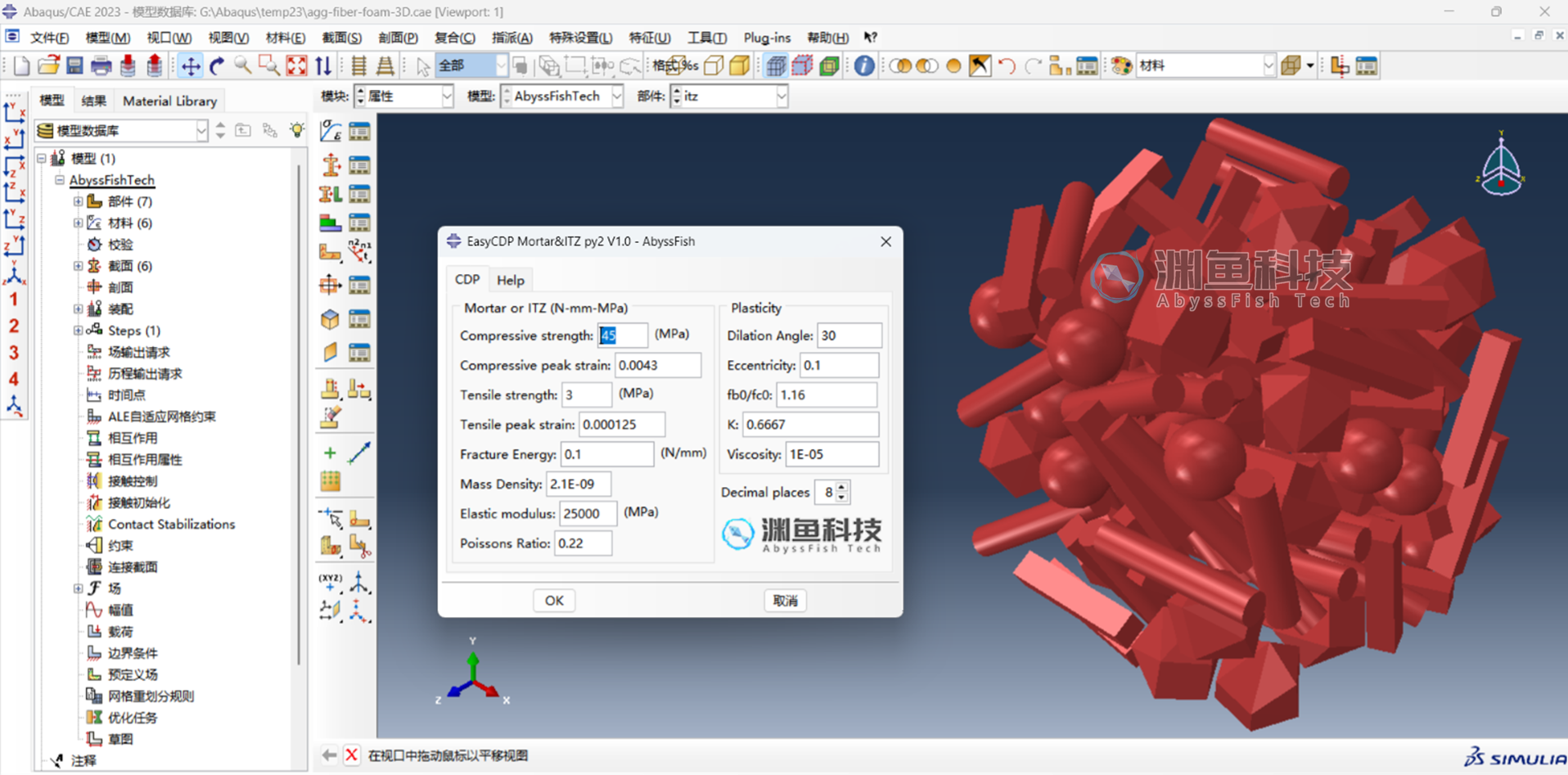Image resolution: width=1568 pixels, height=775 pixels.
Task: Click the blue Query information icon
Action: (x=863, y=65)
